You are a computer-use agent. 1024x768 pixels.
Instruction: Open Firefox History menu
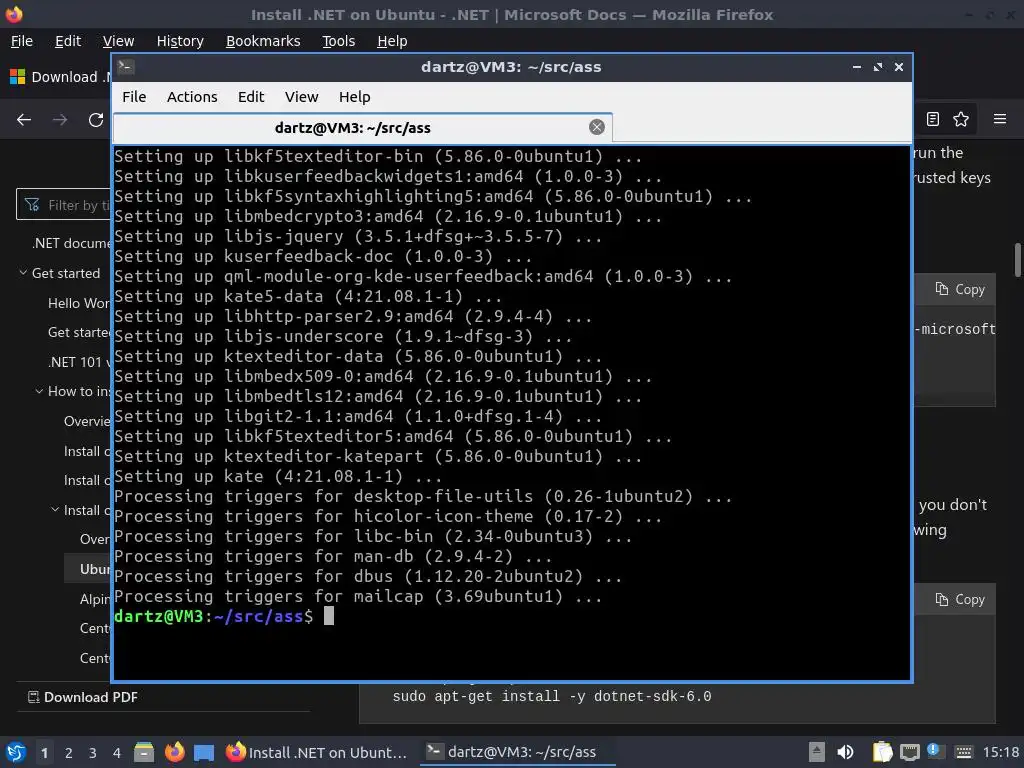pyautogui.click(x=180, y=41)
